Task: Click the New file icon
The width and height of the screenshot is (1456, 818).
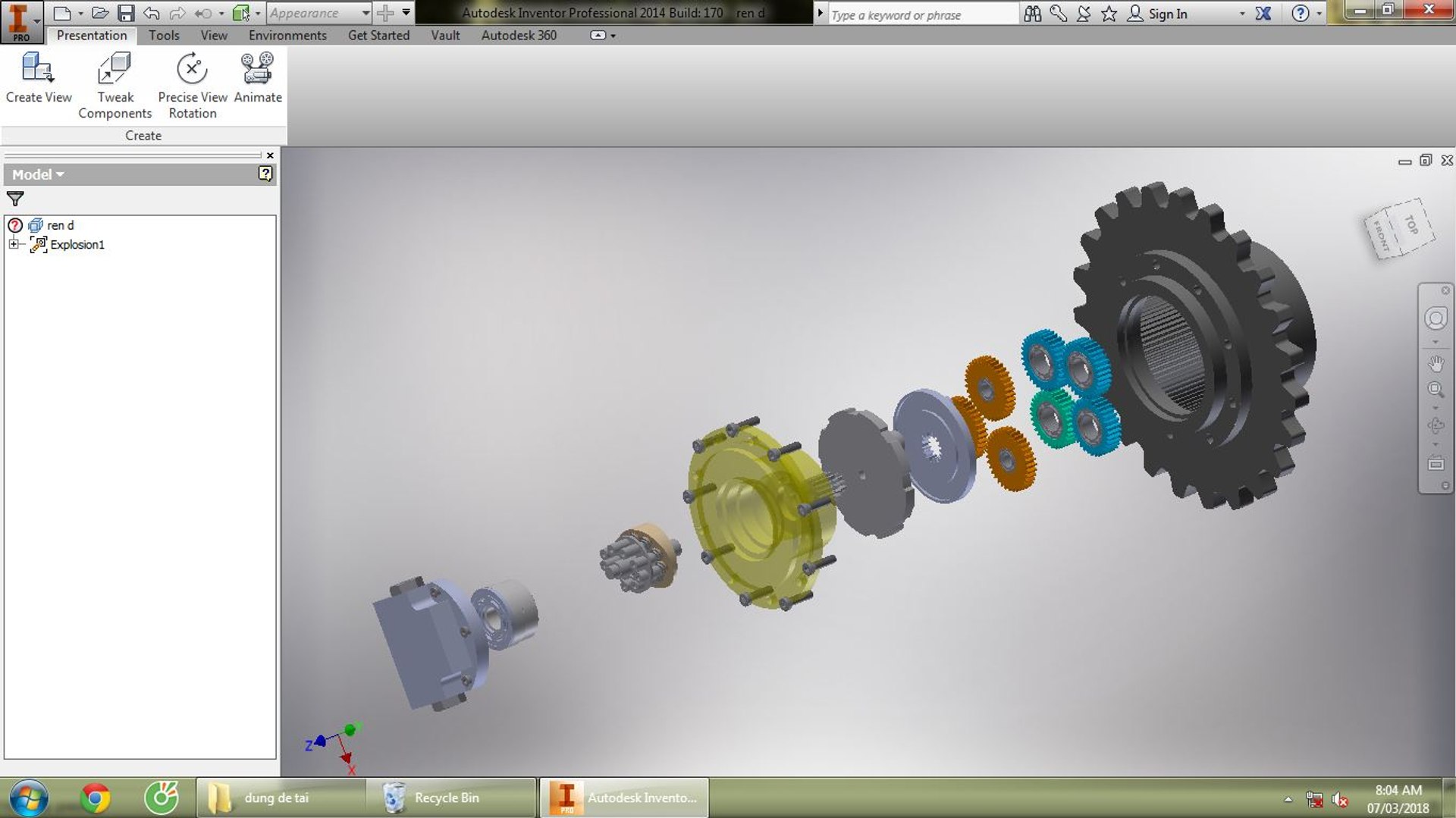Action: point(62,13)
